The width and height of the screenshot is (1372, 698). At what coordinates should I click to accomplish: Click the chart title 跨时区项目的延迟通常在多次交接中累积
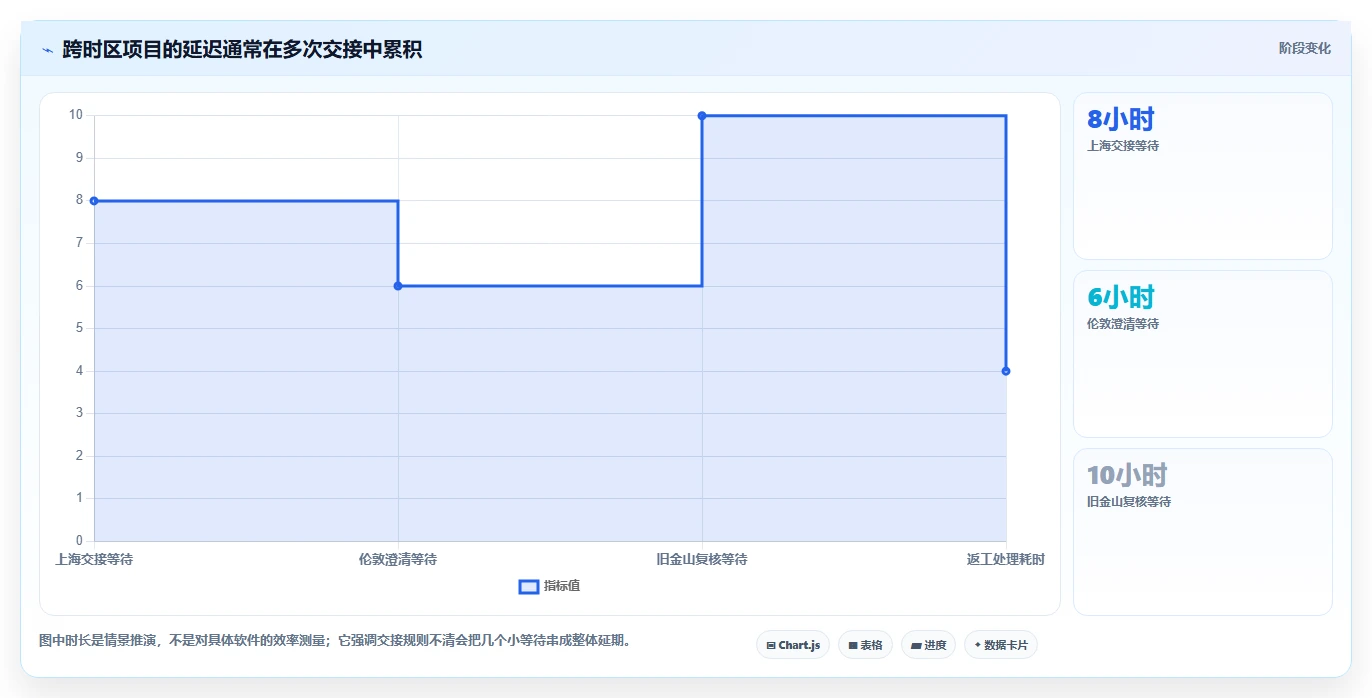(242, 49)
